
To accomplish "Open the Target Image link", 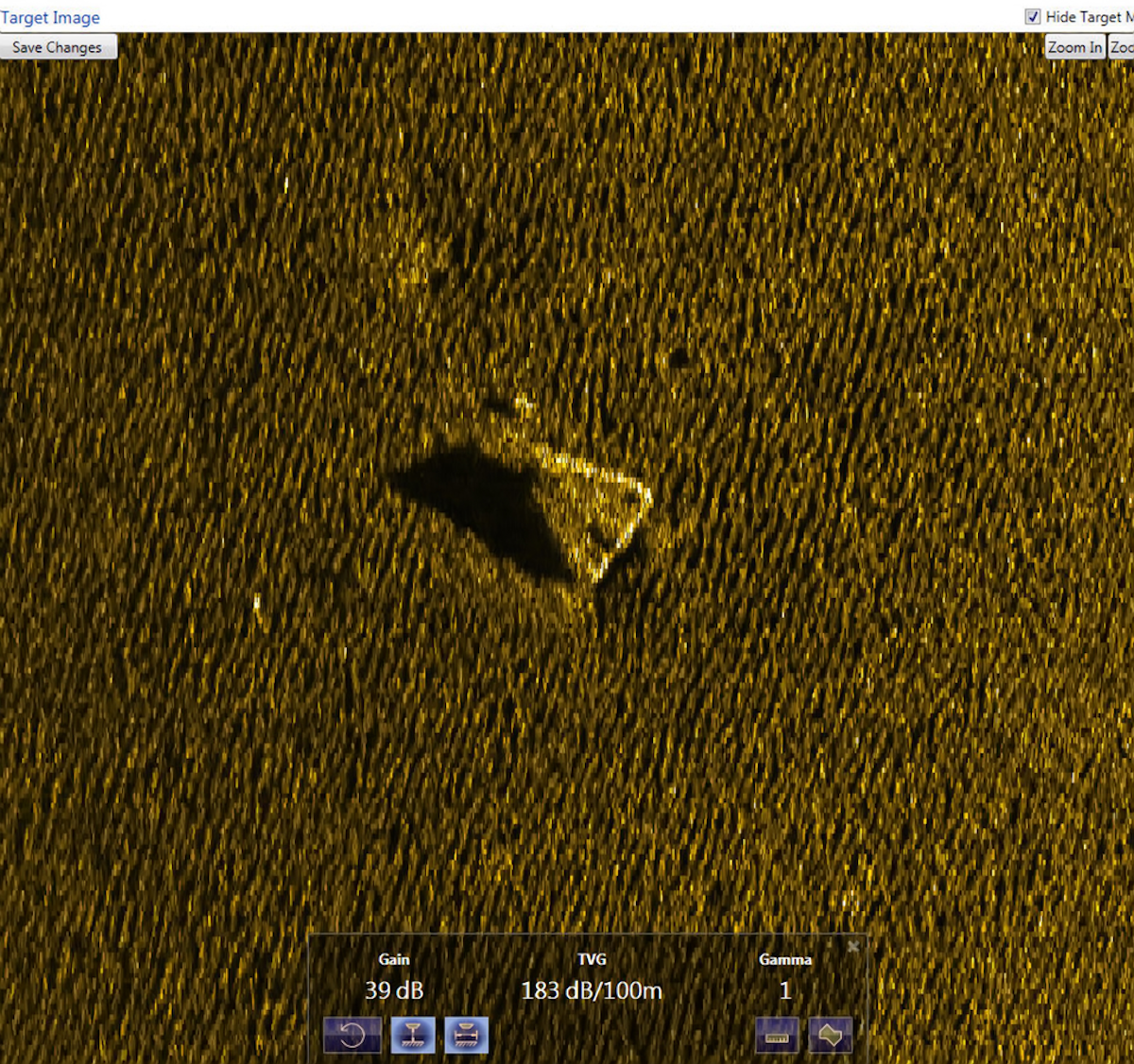I will tap(51, 17).
